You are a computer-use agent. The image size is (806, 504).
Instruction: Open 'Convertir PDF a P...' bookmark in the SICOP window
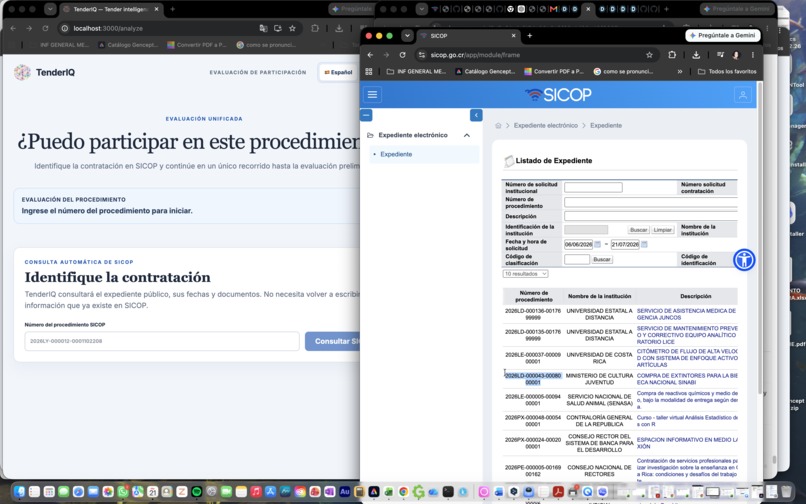tap(554, 71)
